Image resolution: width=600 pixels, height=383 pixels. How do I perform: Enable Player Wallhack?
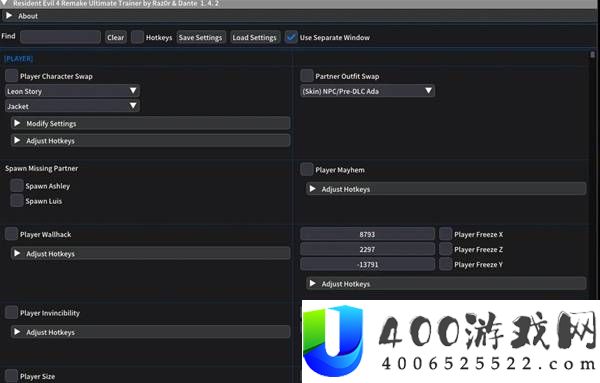point(11,234)
